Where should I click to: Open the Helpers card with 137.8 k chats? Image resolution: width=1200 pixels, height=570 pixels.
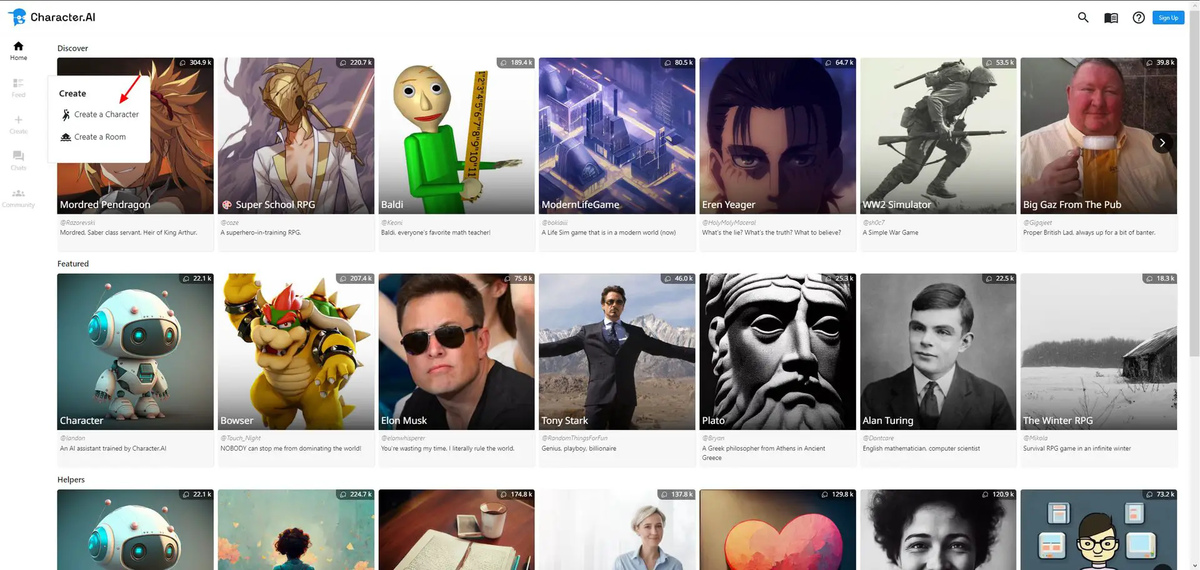click(x=617, y=530)
